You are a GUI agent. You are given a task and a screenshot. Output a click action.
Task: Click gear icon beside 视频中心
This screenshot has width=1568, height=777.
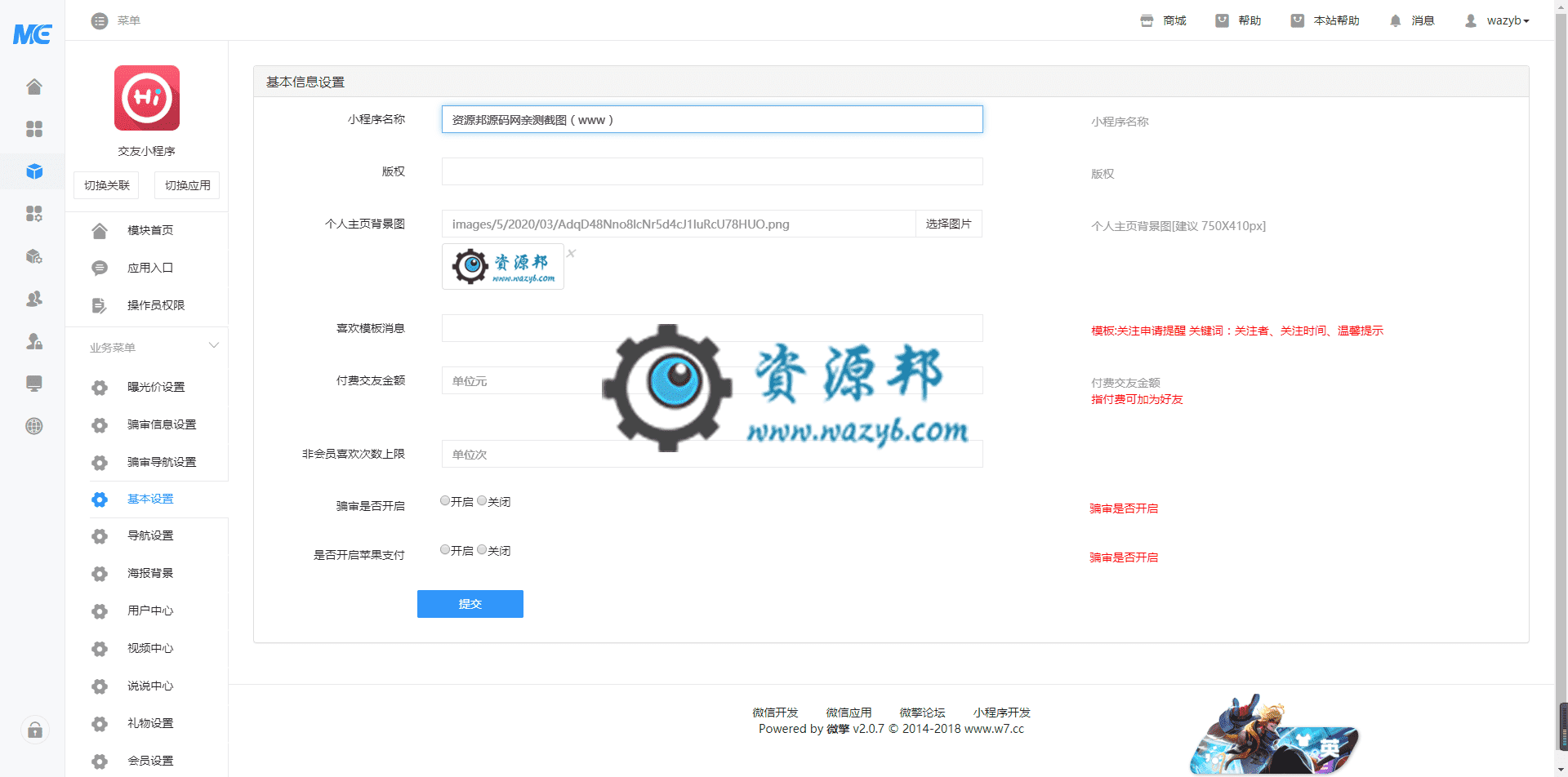click(x=100, y=649)
